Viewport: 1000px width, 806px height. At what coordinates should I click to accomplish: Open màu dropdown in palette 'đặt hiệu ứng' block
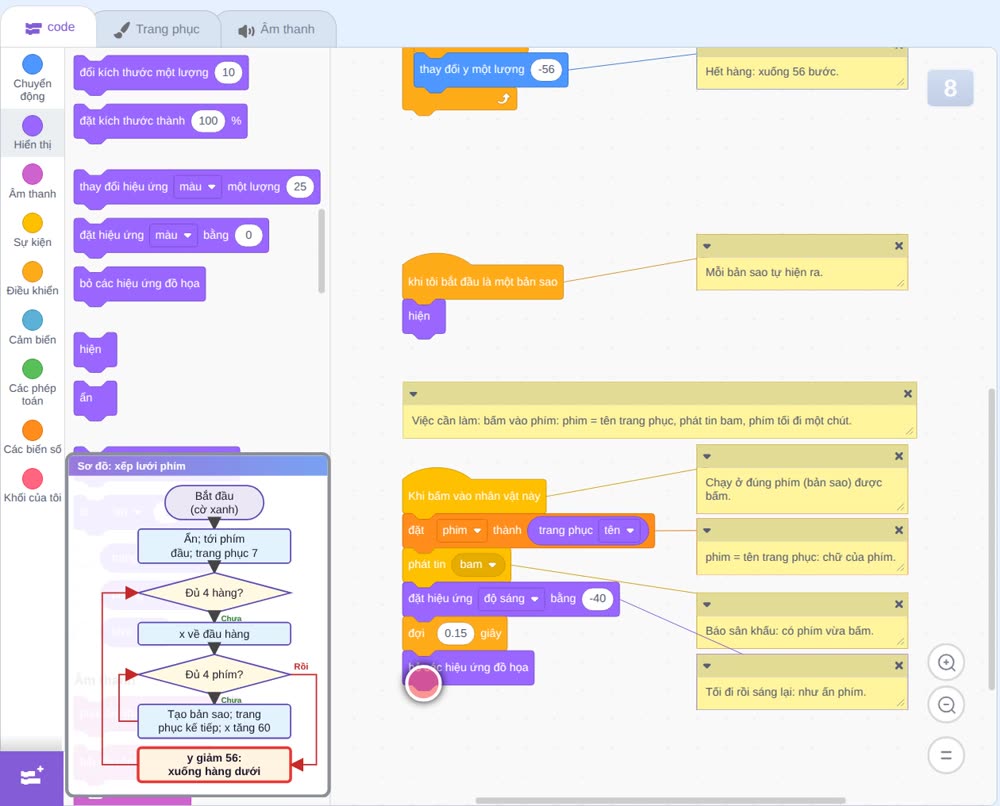coord(173,235)
